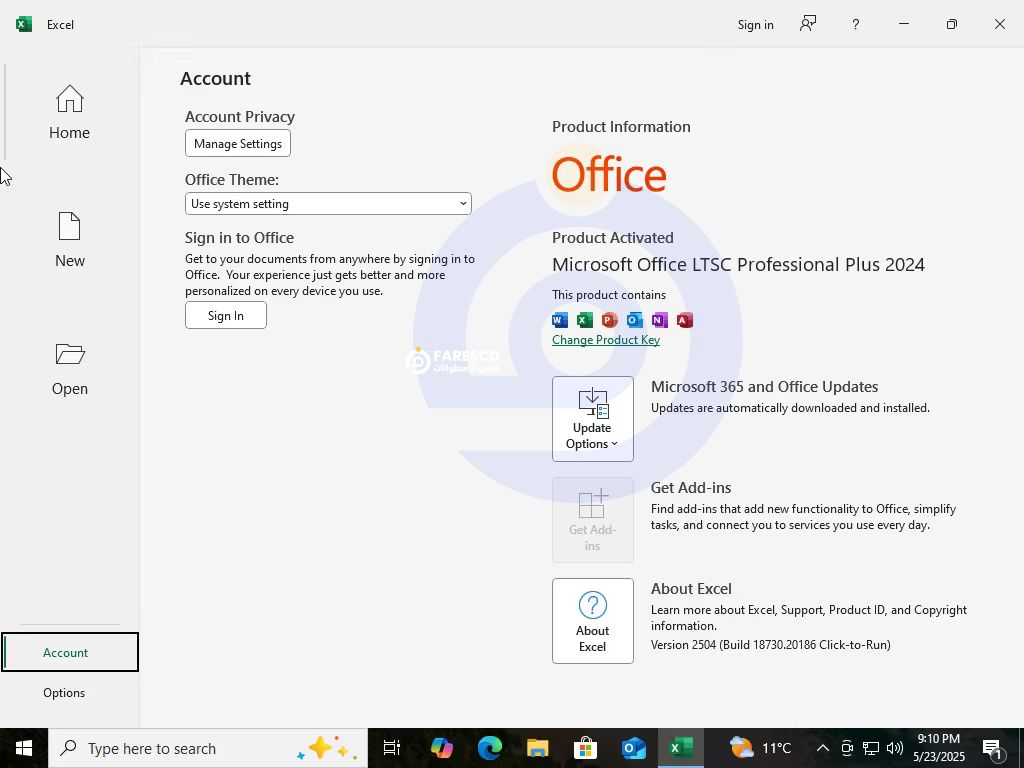Click Sign in in the title bar
The height and width of the screenshot is (768, 1024).
[756, 25]
